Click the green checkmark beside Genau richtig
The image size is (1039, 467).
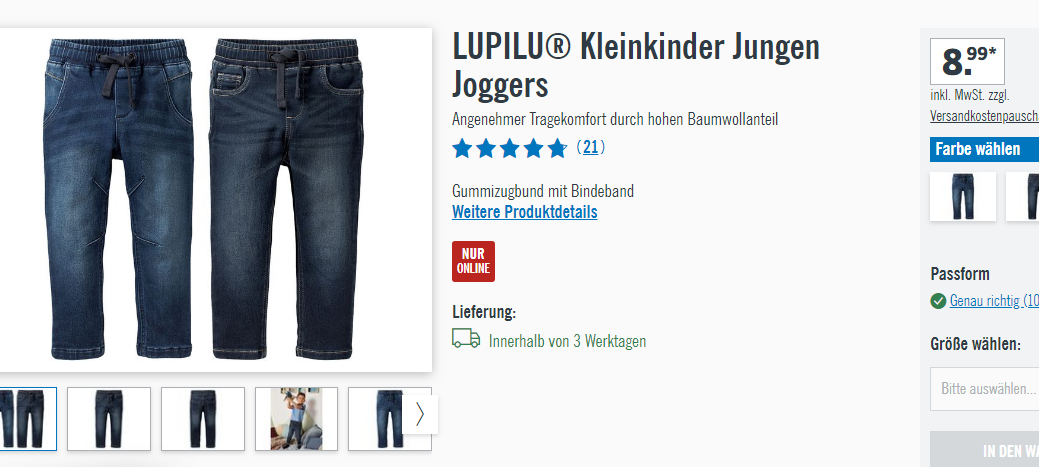[x=938, y=301]
